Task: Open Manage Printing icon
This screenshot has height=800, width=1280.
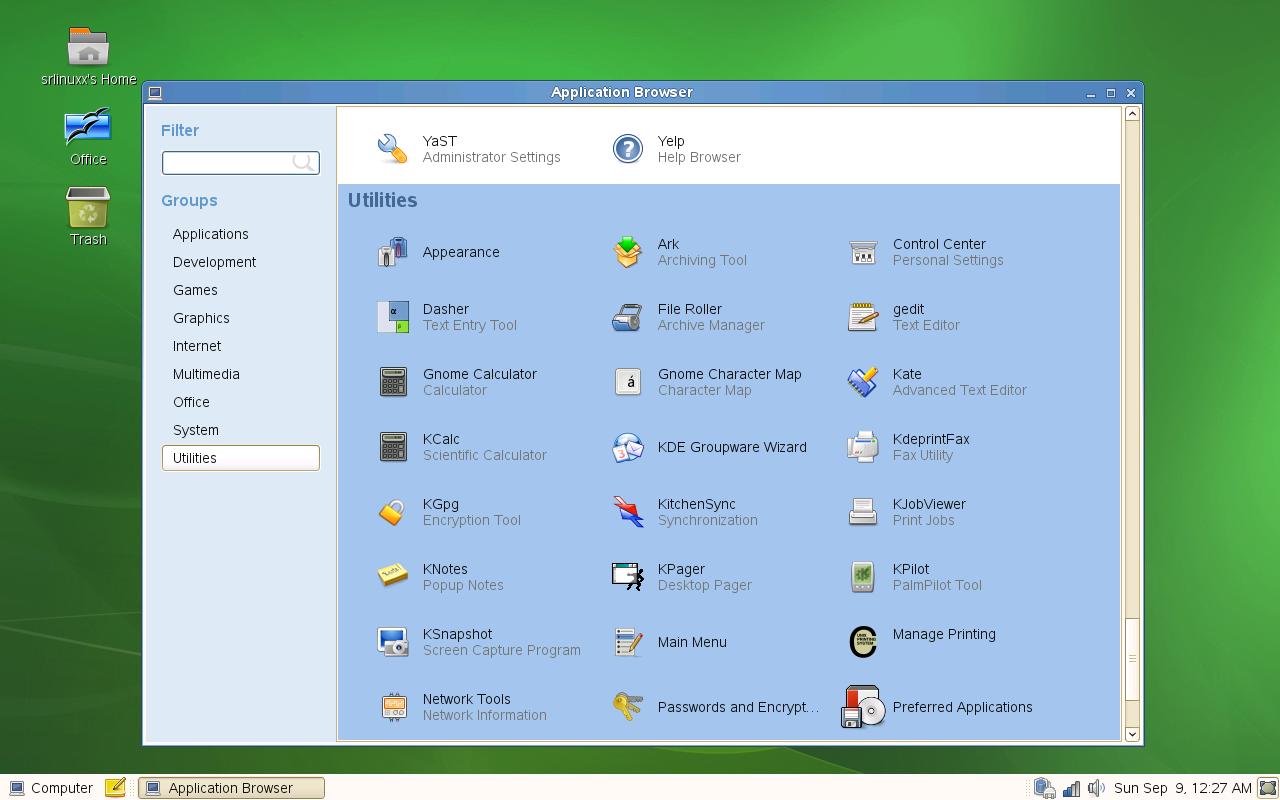Action: click(x=862, y=642)
